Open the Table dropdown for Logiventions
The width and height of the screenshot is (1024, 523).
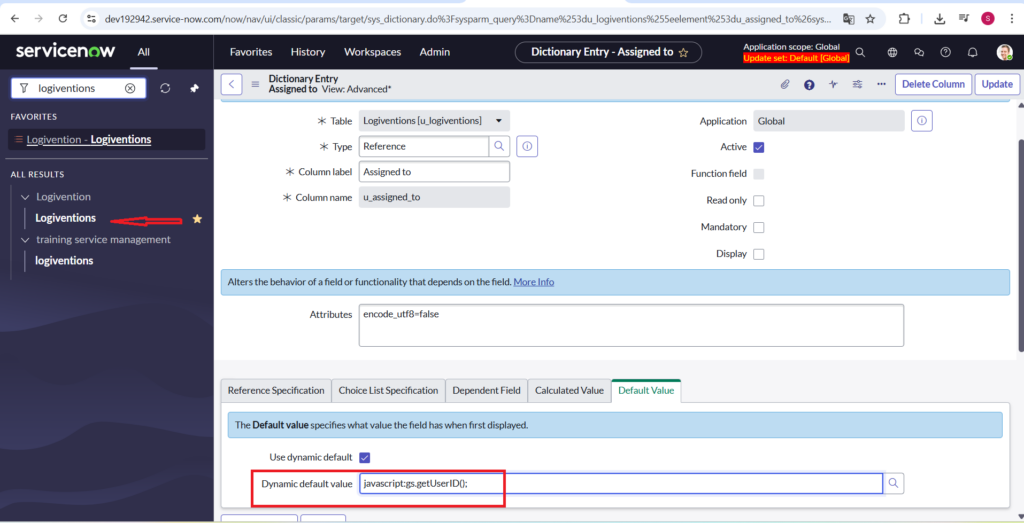[x=498, y=121]
